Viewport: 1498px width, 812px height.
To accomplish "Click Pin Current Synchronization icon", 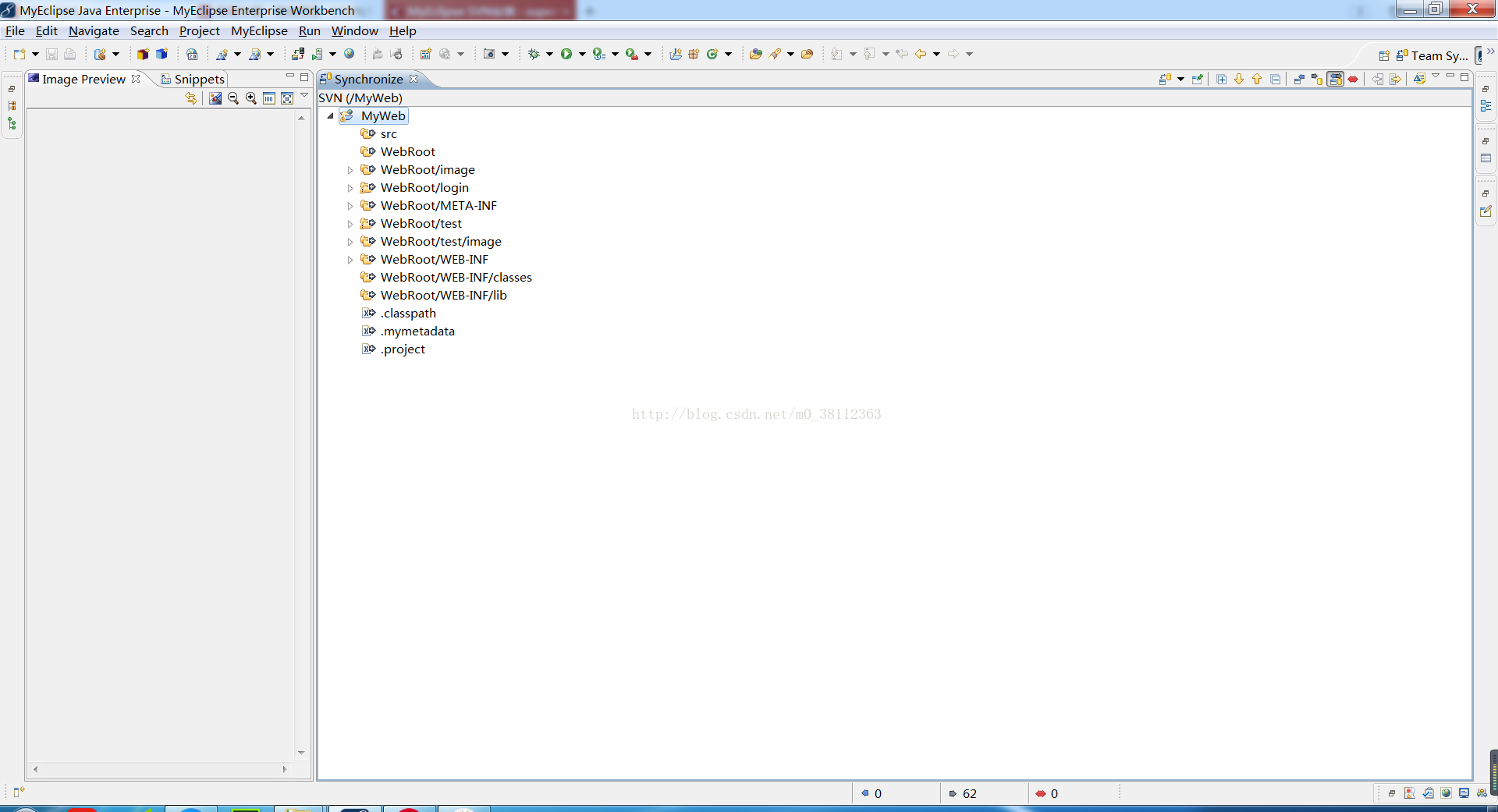I will tap(1197, 79).
